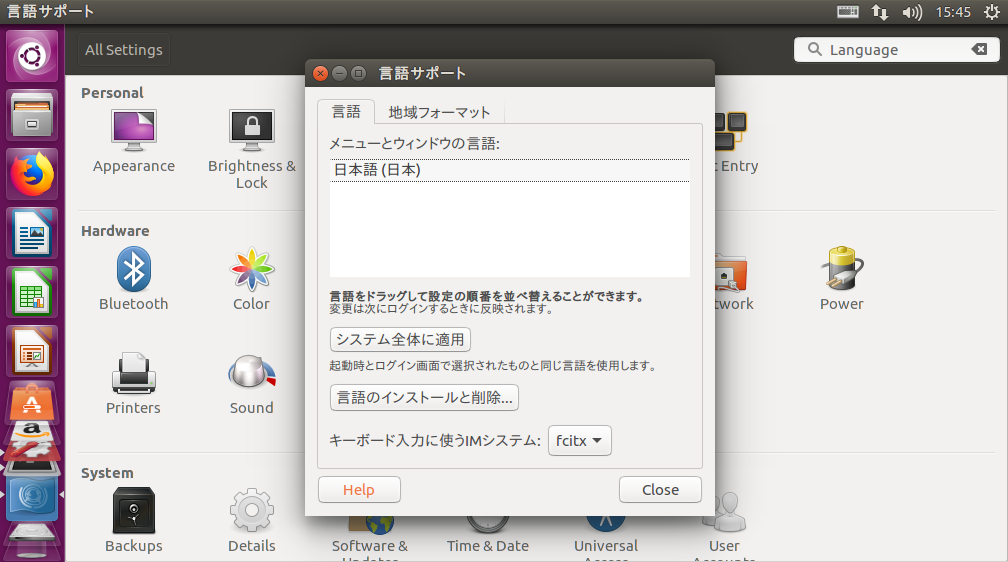Screen dimensions: 1008x562
Task: Clear the Language search field
Action: tap(979, 49)
